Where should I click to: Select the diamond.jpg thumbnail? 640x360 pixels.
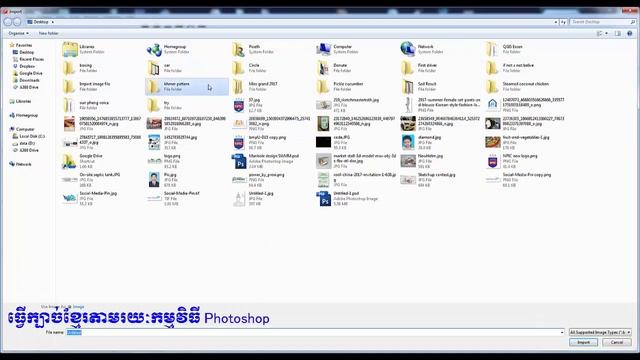point(408,142)
